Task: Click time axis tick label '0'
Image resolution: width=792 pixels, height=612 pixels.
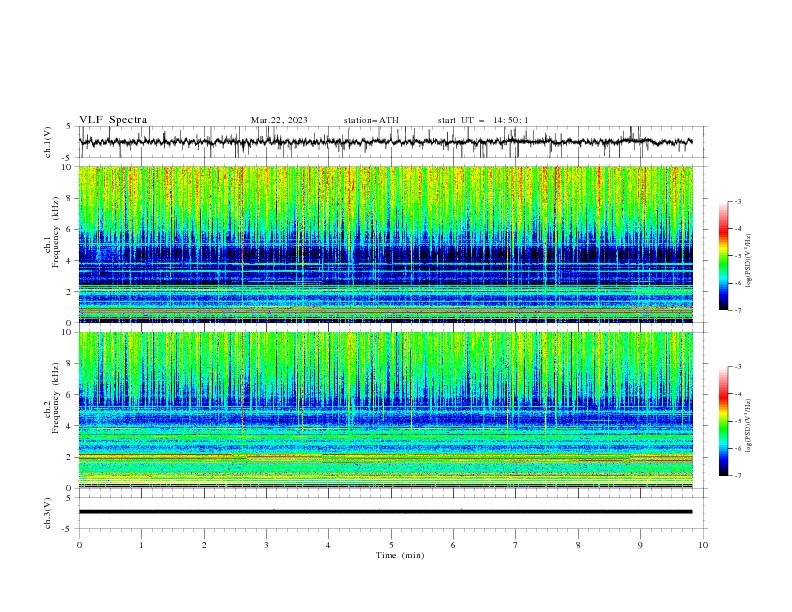Action: pyautogui.click(x=79, y=545)
